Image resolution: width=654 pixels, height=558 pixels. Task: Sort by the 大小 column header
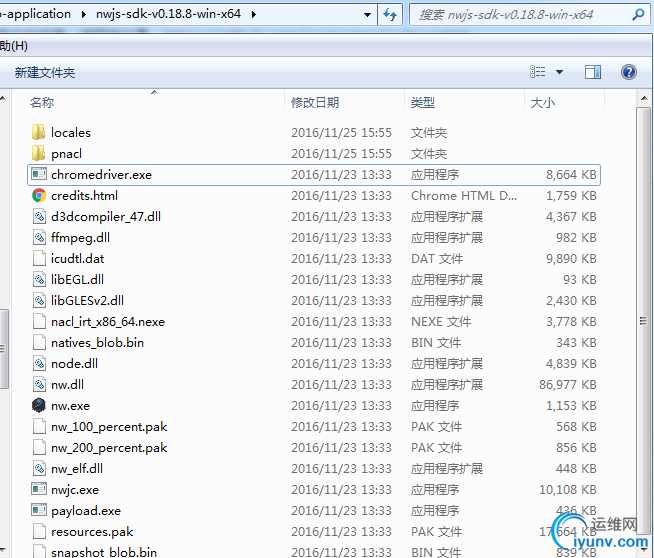point(543,102)
